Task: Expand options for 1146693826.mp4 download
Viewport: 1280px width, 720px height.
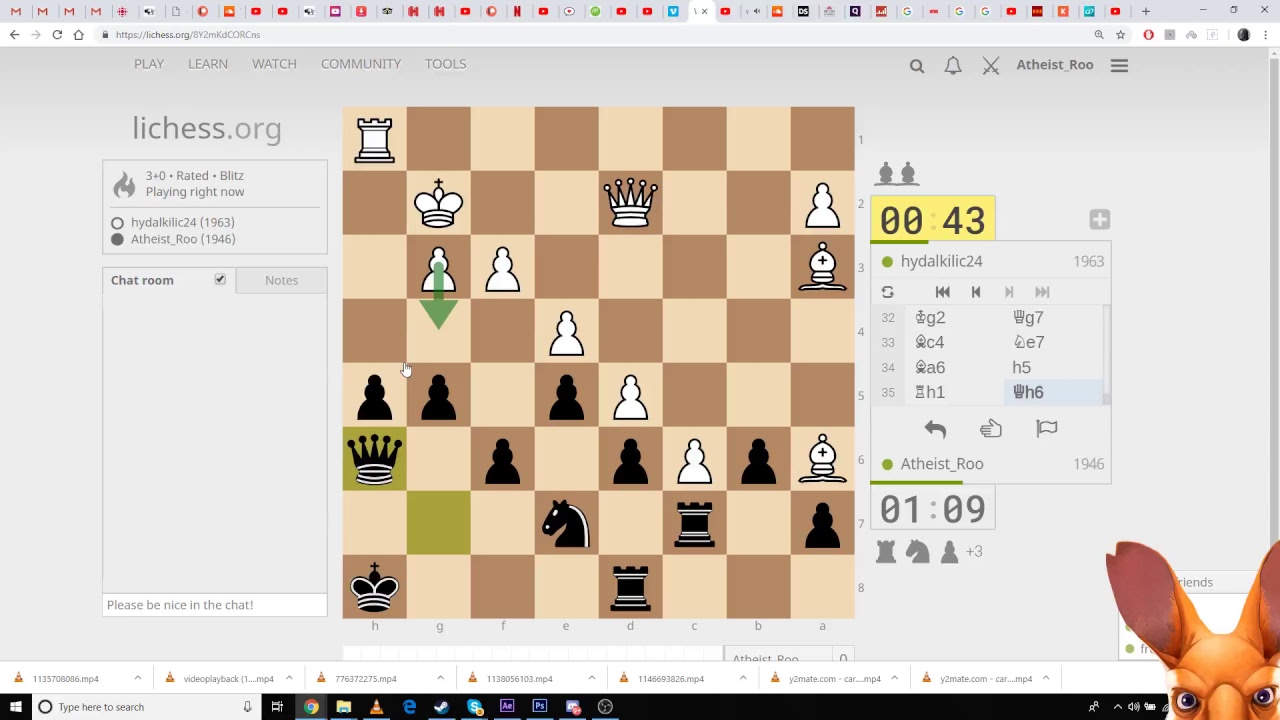Action: (743, 679)
